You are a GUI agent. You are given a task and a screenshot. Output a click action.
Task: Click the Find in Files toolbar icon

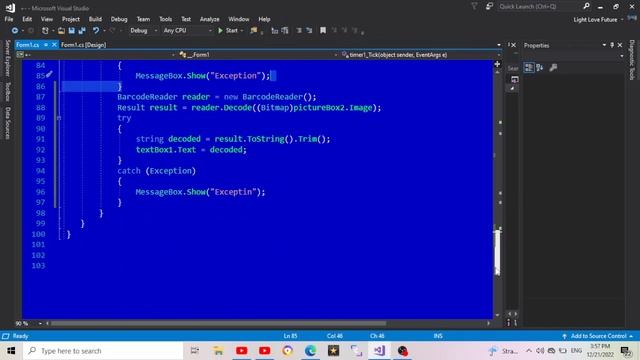tap(254, 31)
